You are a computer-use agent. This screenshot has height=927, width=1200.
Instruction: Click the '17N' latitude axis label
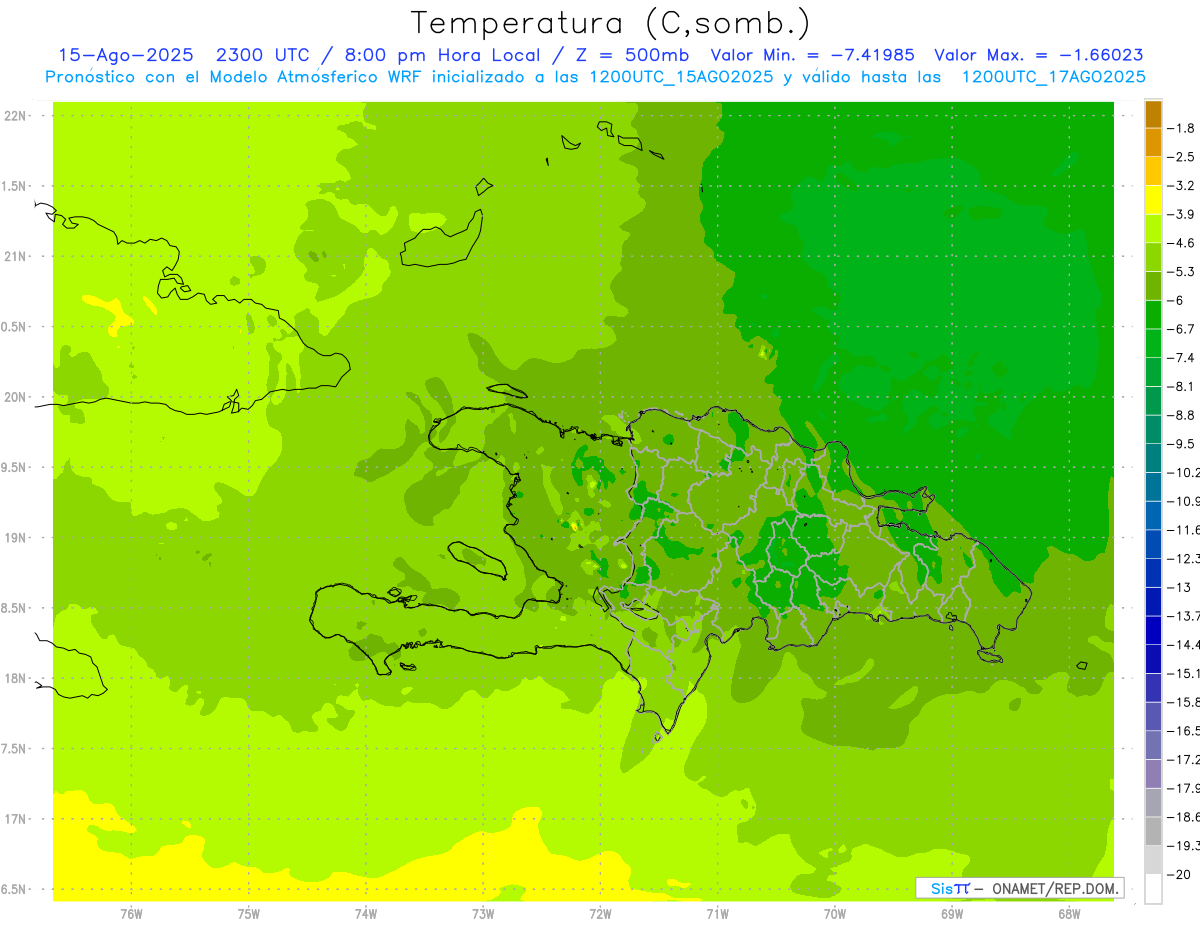14,819
